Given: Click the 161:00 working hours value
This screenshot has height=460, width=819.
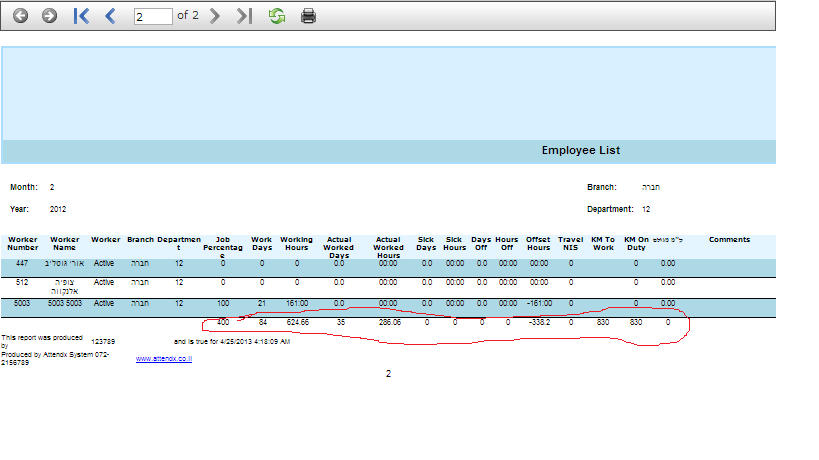Looking at the screenshot, I should [297, 303].
